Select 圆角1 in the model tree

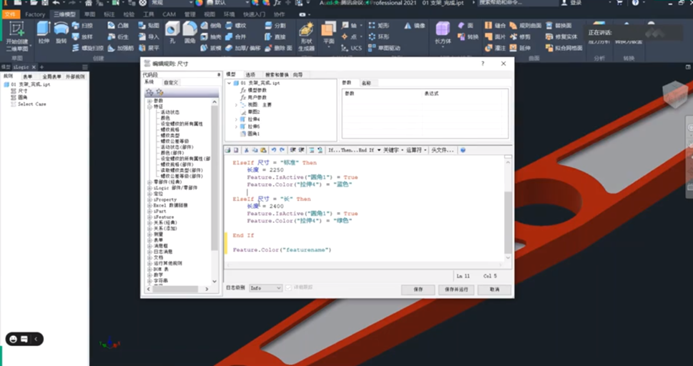click(253, 133)
